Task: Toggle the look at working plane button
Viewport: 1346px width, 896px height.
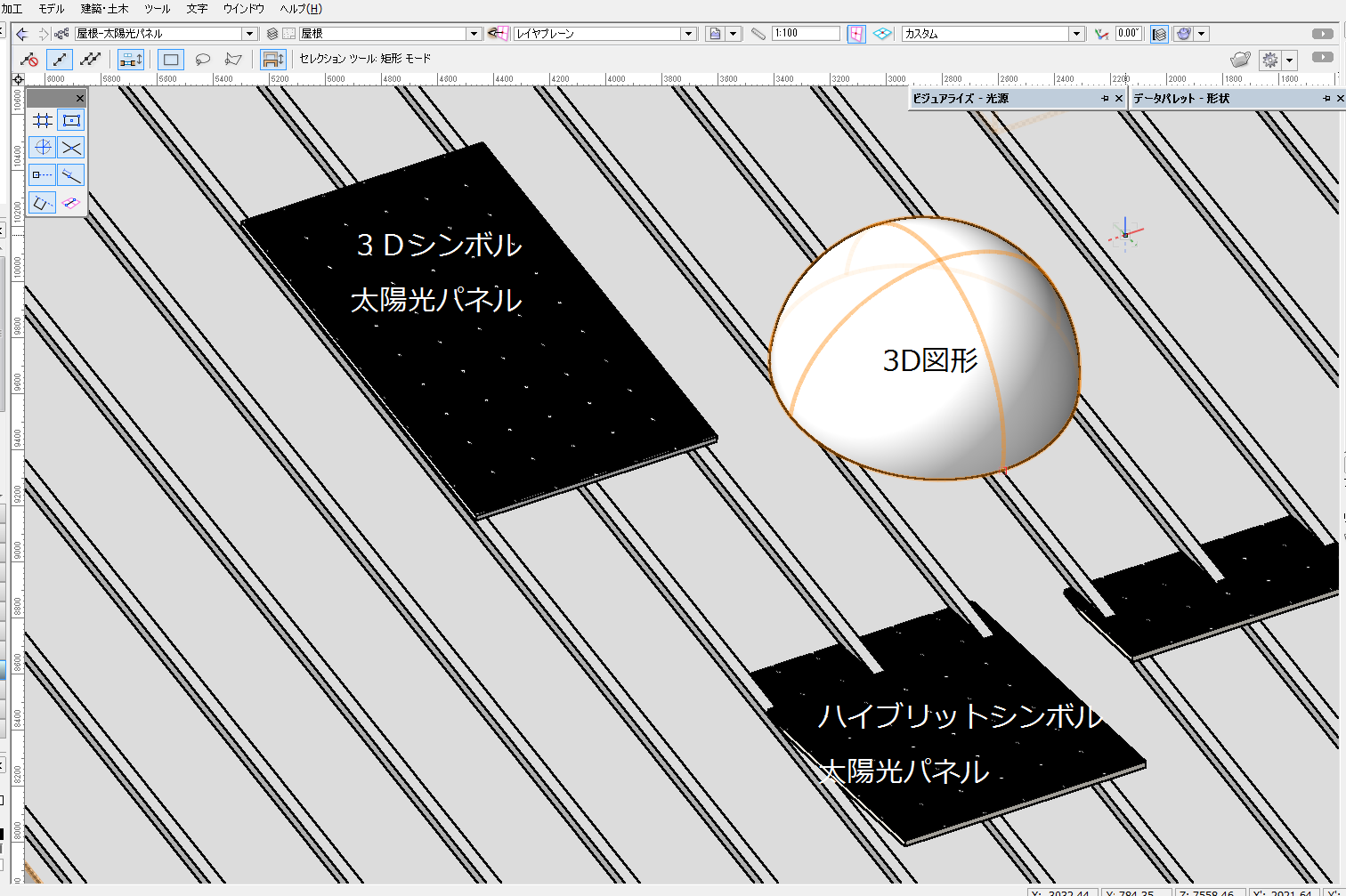Action: [856, 34]
